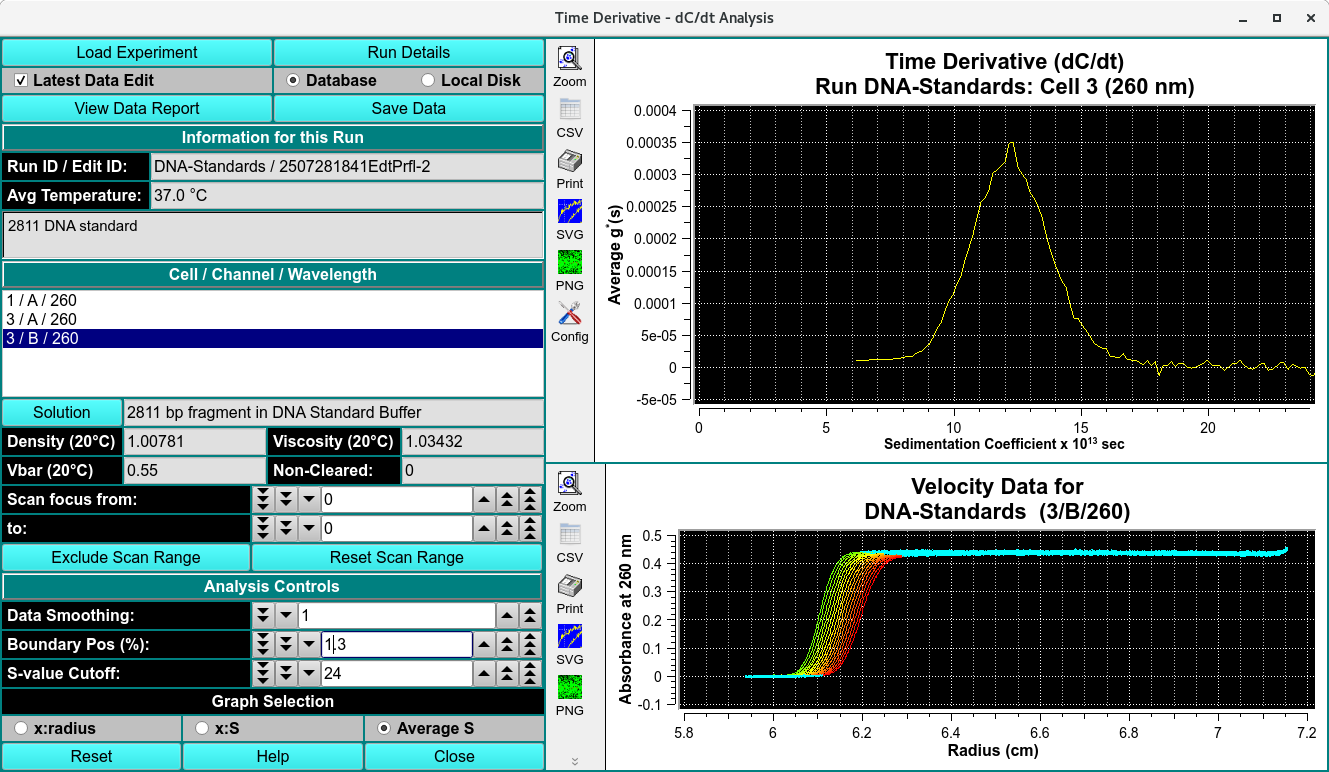This screenshot has width=1329, height=772.
Task: Expand the hidden toolbar items chevron below PNG
Action: pos(575,761)
